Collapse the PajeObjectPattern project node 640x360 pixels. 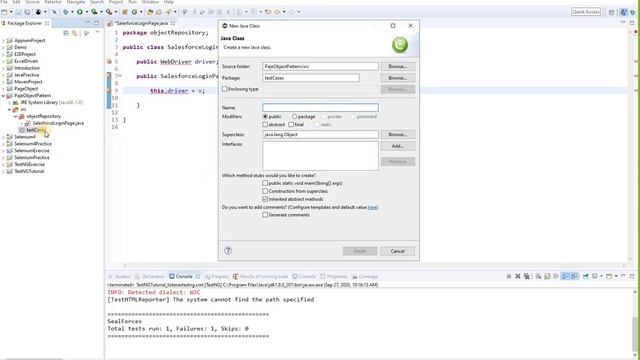(x=3, y=96)
